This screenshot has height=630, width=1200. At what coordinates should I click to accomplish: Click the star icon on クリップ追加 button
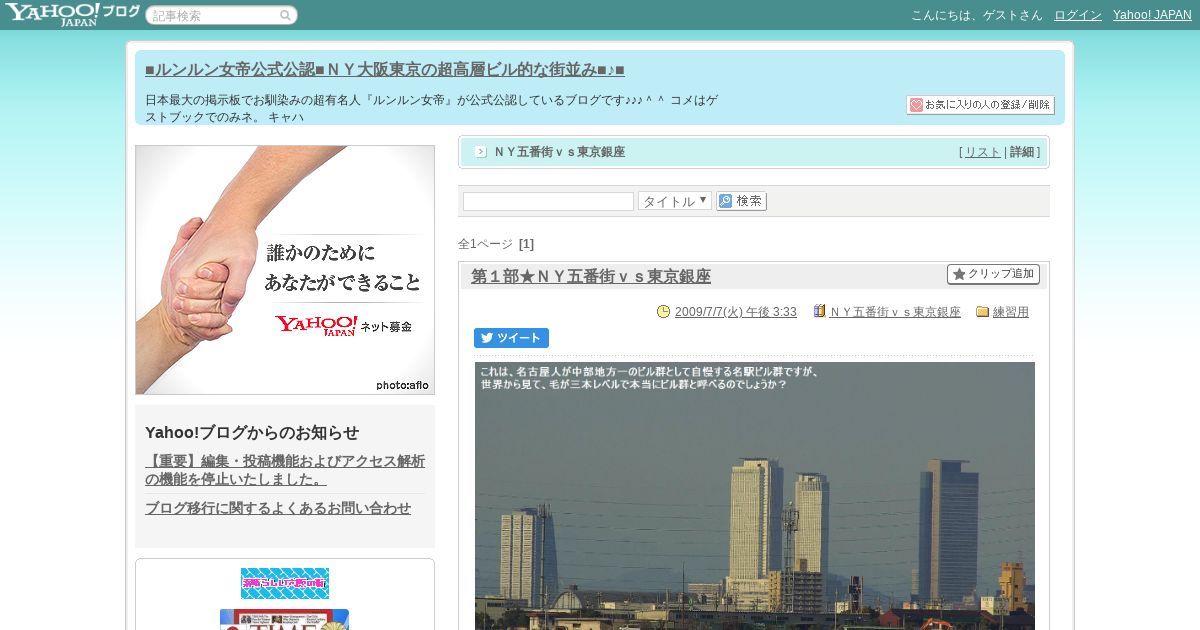[959, 274]
